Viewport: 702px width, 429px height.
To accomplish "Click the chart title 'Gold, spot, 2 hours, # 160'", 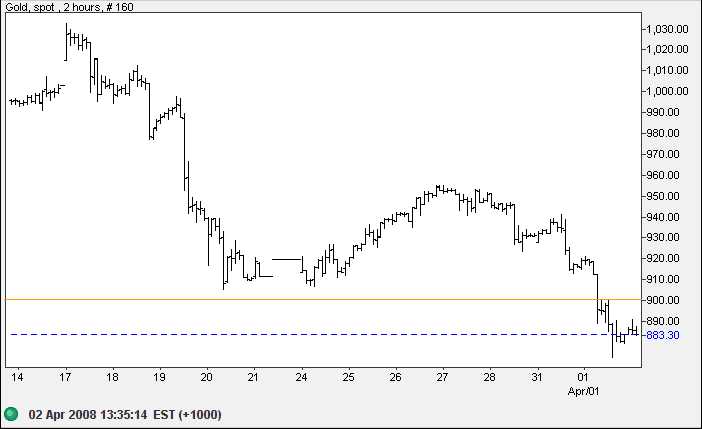I will click(x=69, y=7).
